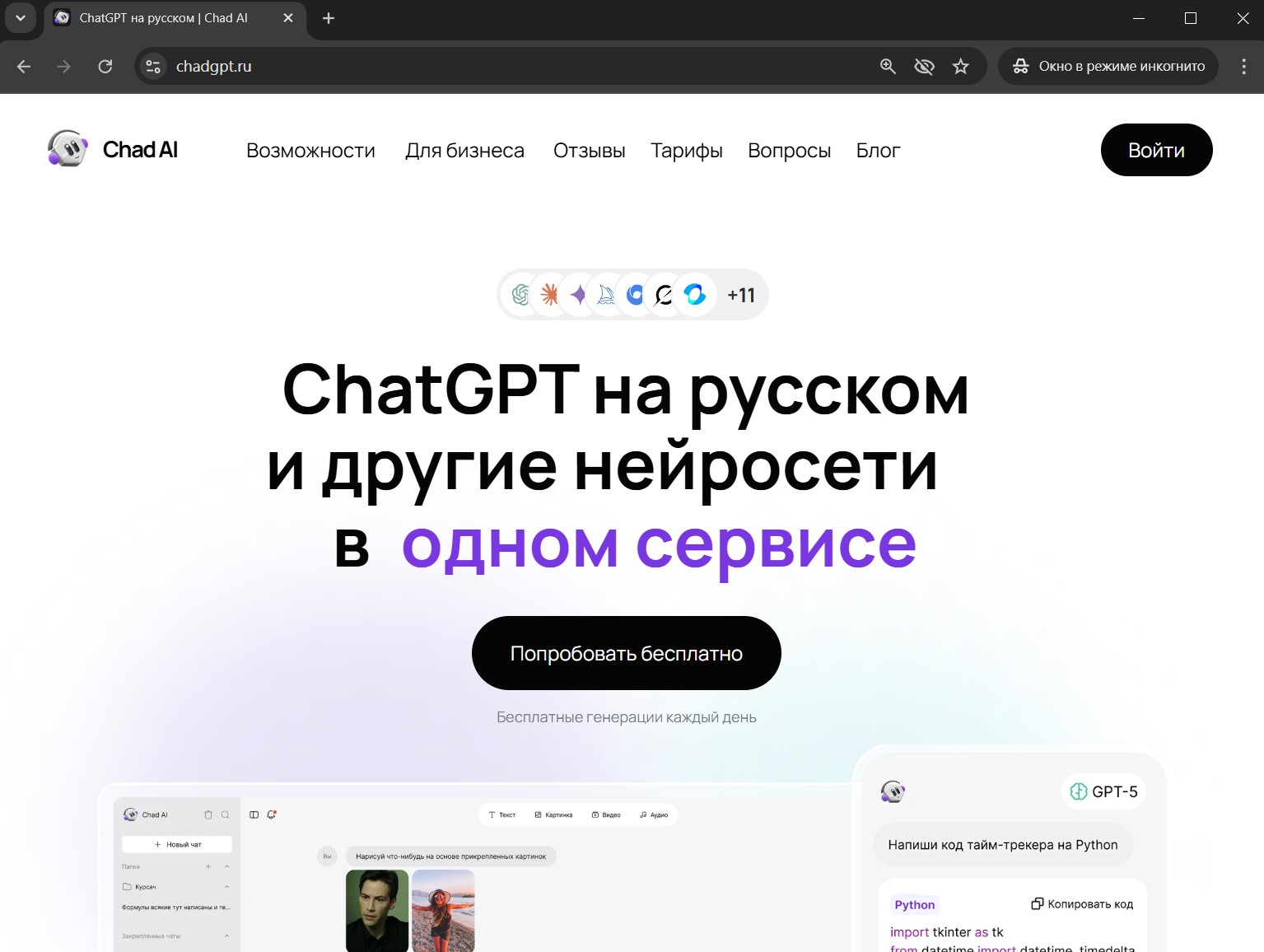1264x952 pixels.
Task: Click the incognito window indicator
Action: click(x=1108, y=67)
